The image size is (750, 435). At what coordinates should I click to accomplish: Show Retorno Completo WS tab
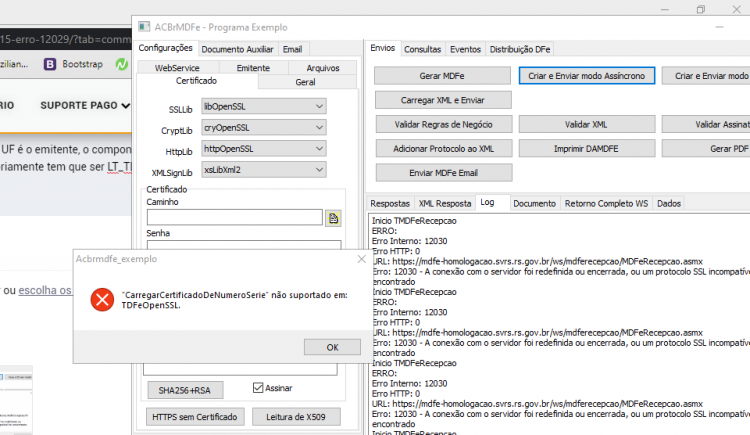[606, 203]
